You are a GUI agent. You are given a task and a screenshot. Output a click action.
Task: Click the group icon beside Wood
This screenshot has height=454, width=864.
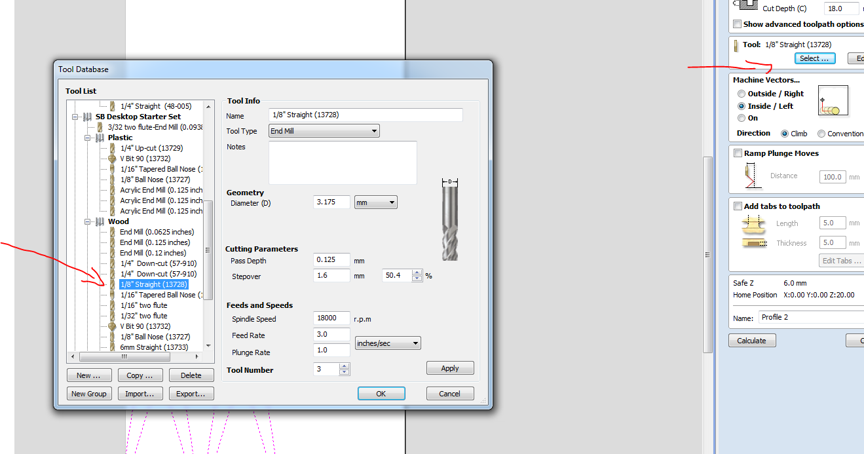(x=100, y=221)
